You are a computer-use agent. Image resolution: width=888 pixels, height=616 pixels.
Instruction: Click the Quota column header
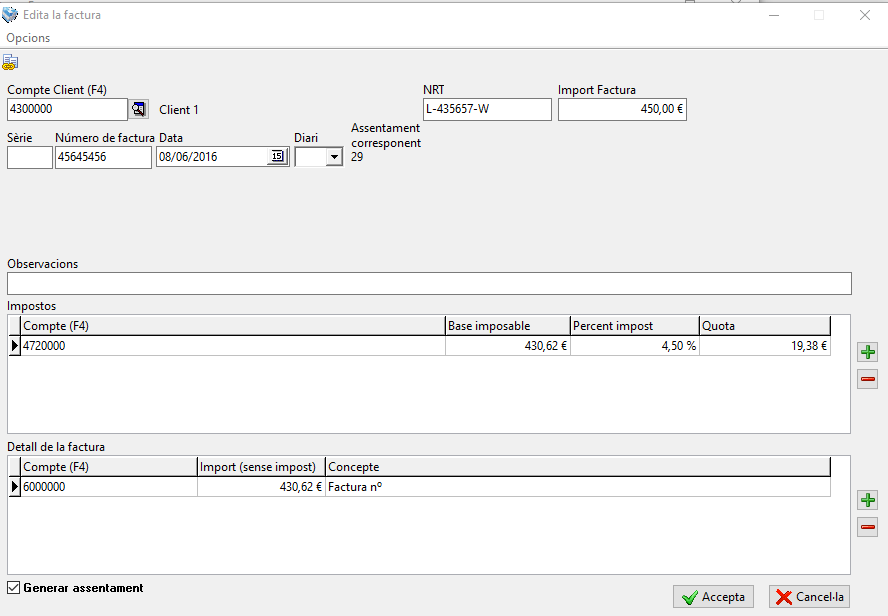click(x=765, y=326)
